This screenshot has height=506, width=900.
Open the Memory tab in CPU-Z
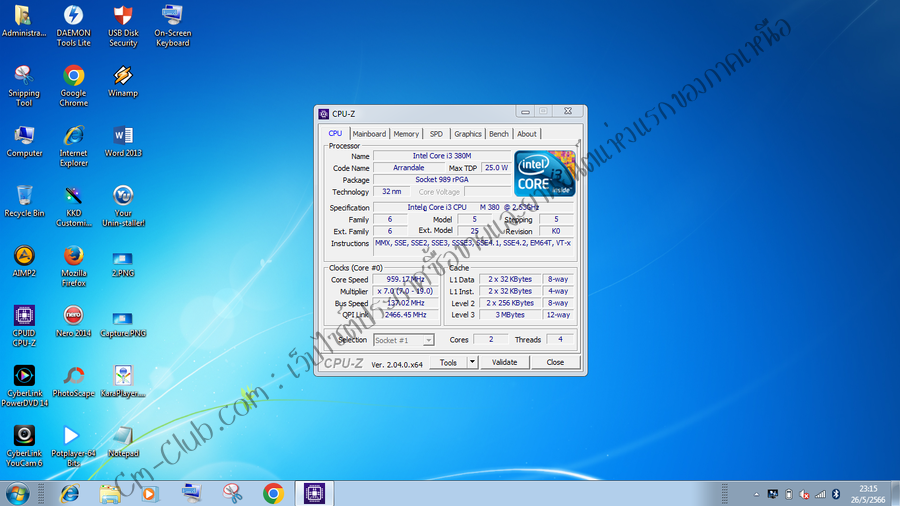(406, 134)
